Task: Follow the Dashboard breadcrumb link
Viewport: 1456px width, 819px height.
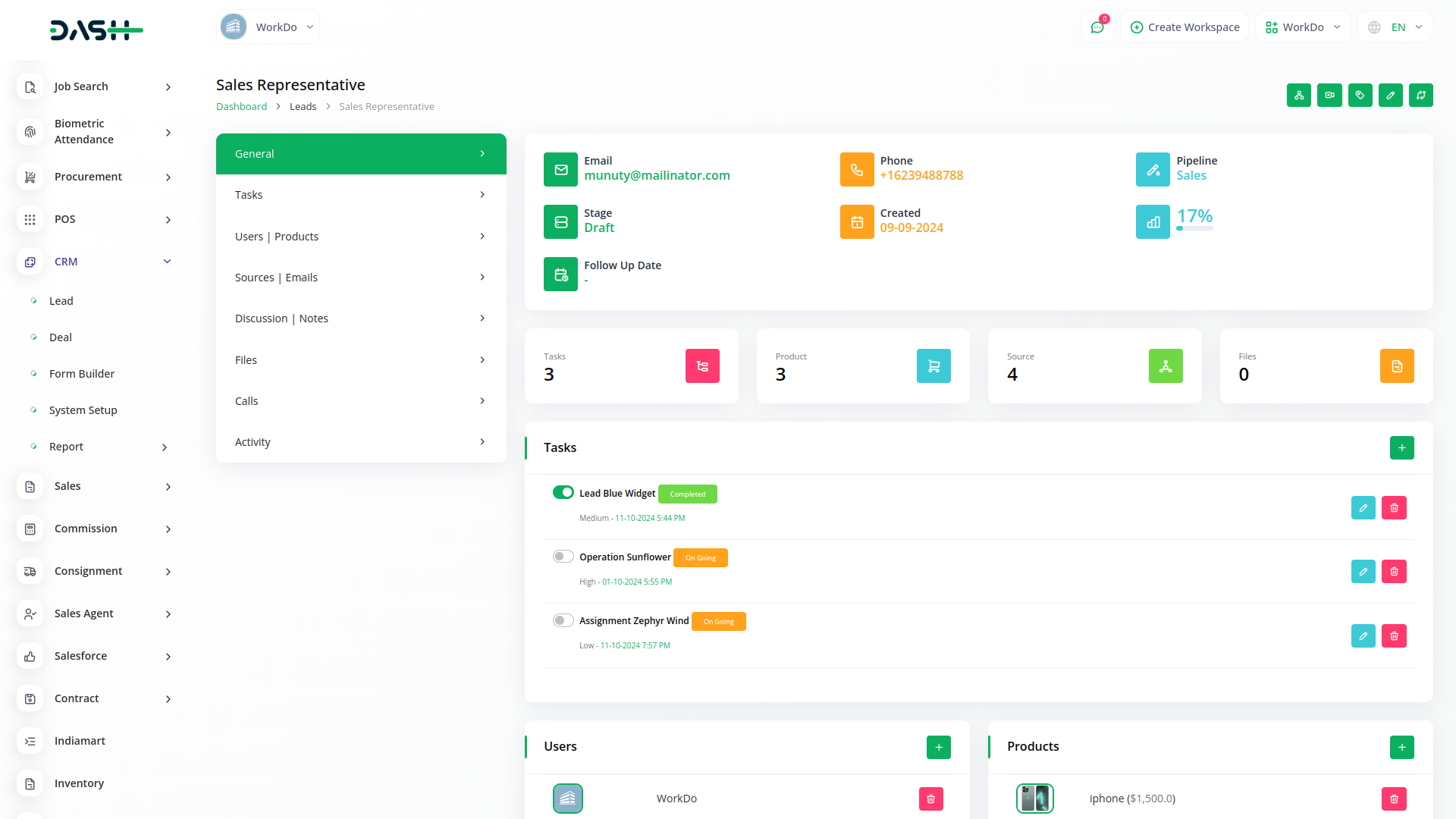Action: tap(241, 106)
